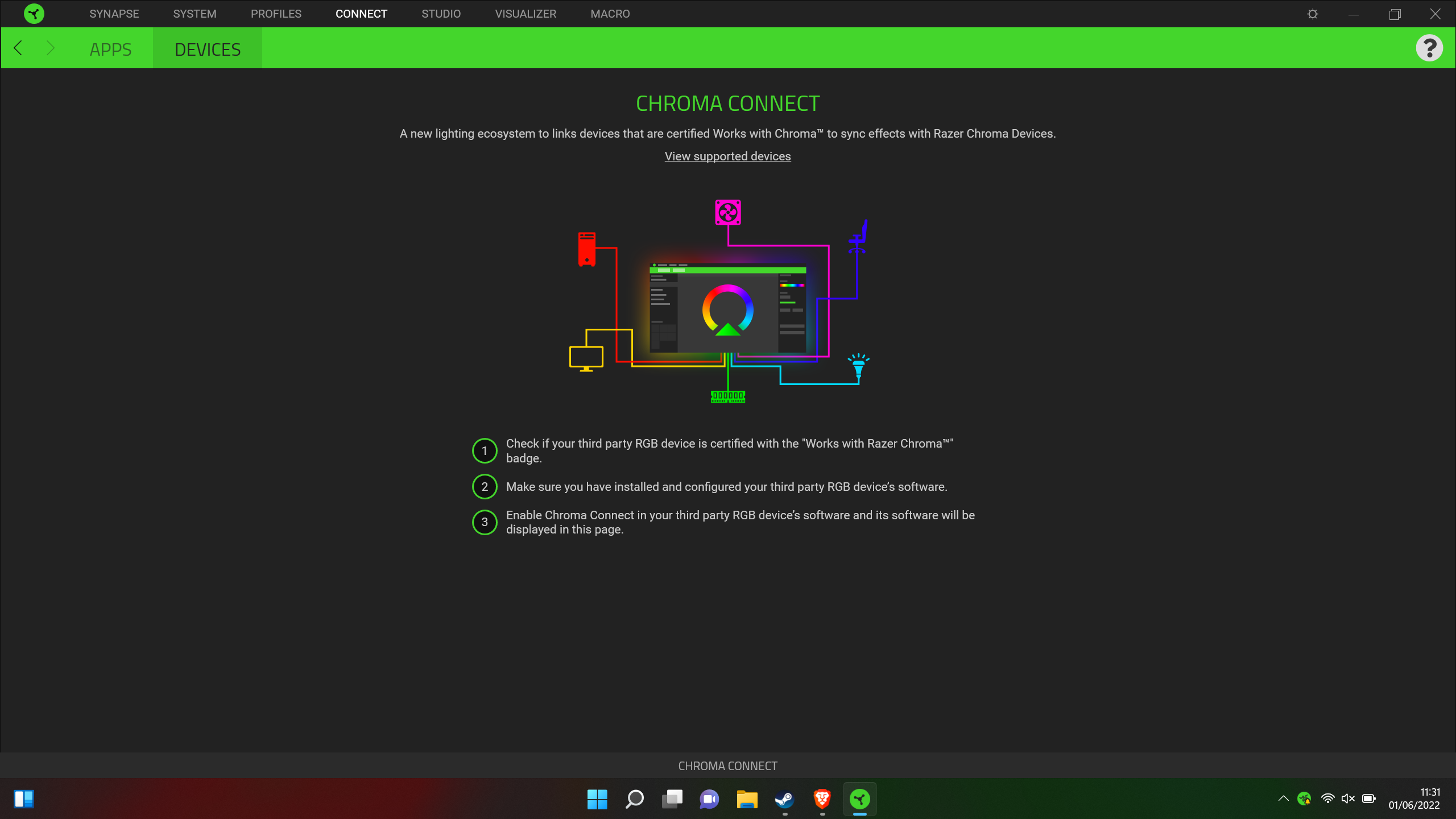This screenshot has width=1456, height=819.
Task: Open the MACRO section
Action: (x=610, y=13)
